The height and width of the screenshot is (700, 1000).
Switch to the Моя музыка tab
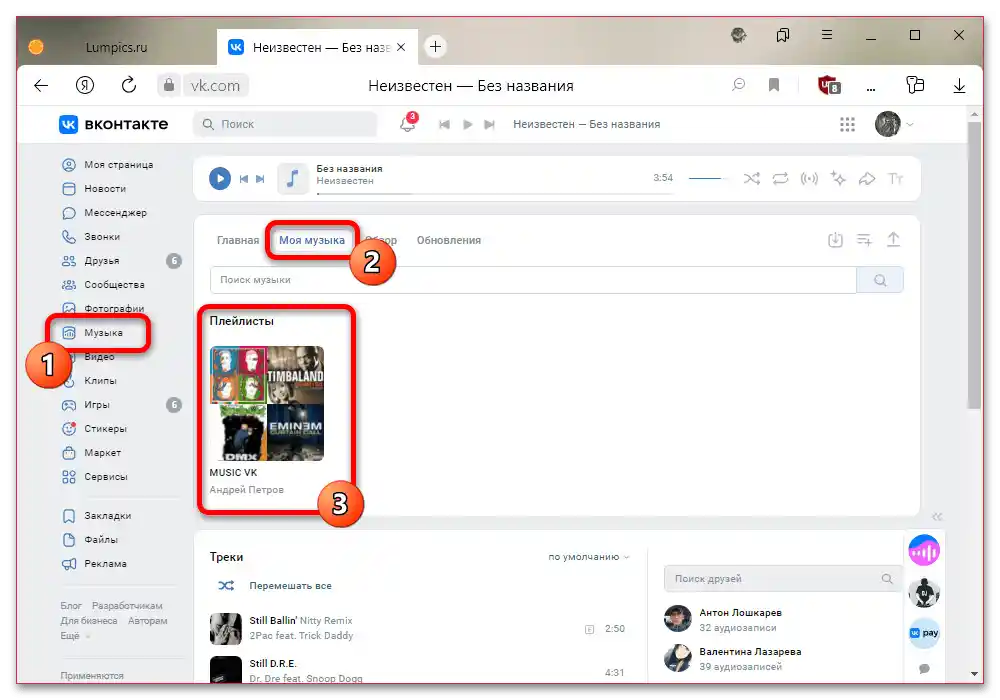(x=312, y=240)
